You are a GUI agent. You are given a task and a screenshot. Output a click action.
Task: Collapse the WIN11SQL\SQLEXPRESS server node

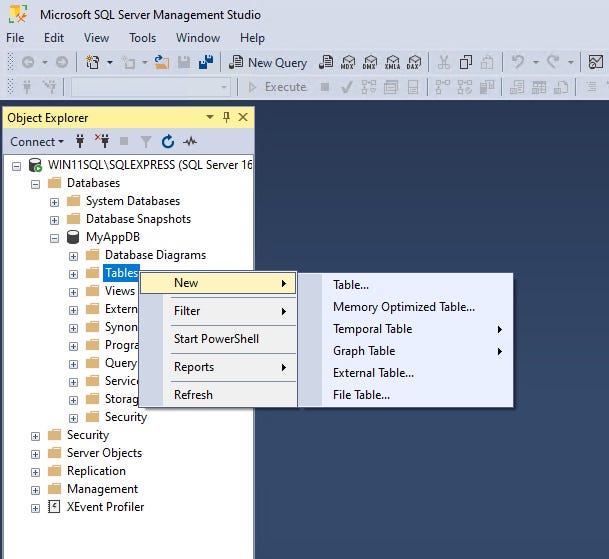(x=16, y=167)
